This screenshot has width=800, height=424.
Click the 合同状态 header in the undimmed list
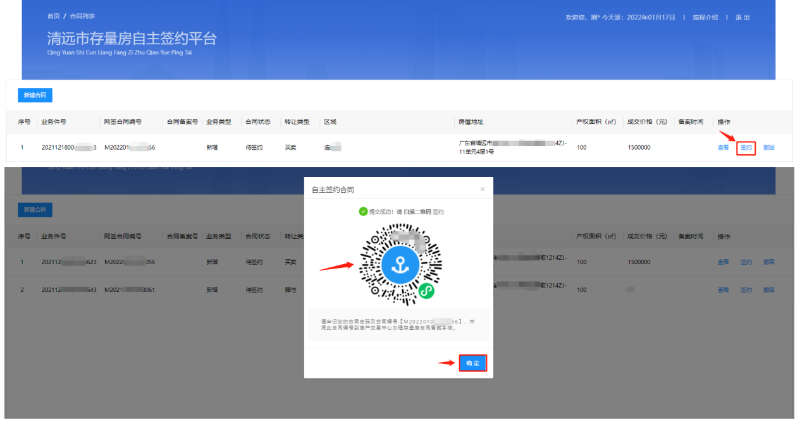258,122
